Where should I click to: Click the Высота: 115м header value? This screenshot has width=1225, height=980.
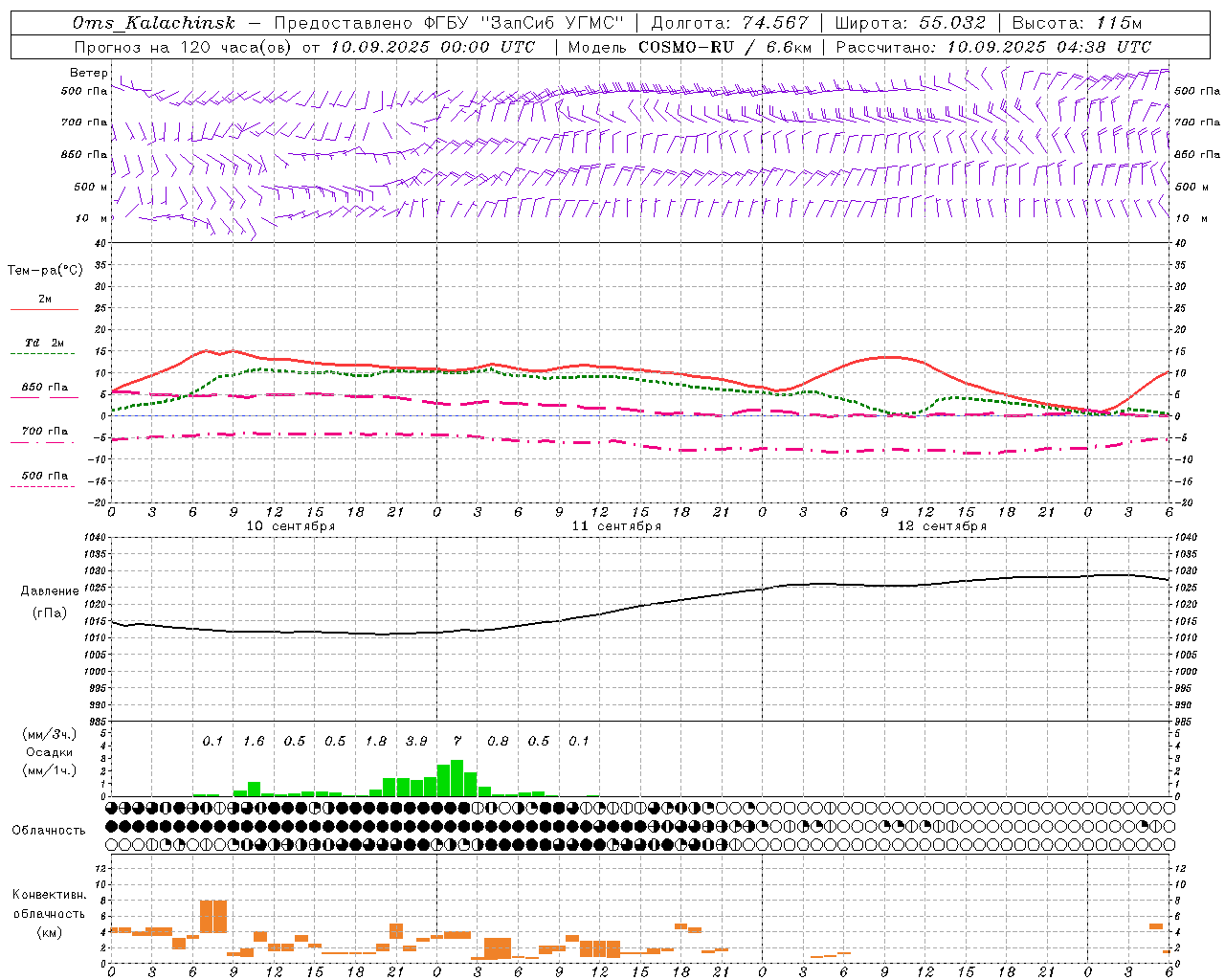[1077, 23]
